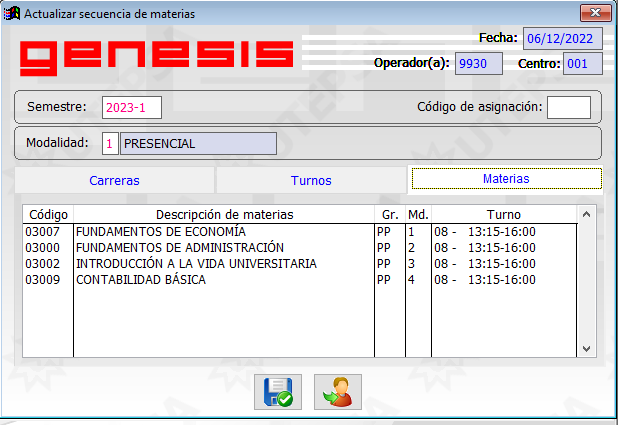Select FUNDAMENTOS DE ECONOMÍA row description
Image resolution: width=618 pixels, height=425 pixels.
161,231
